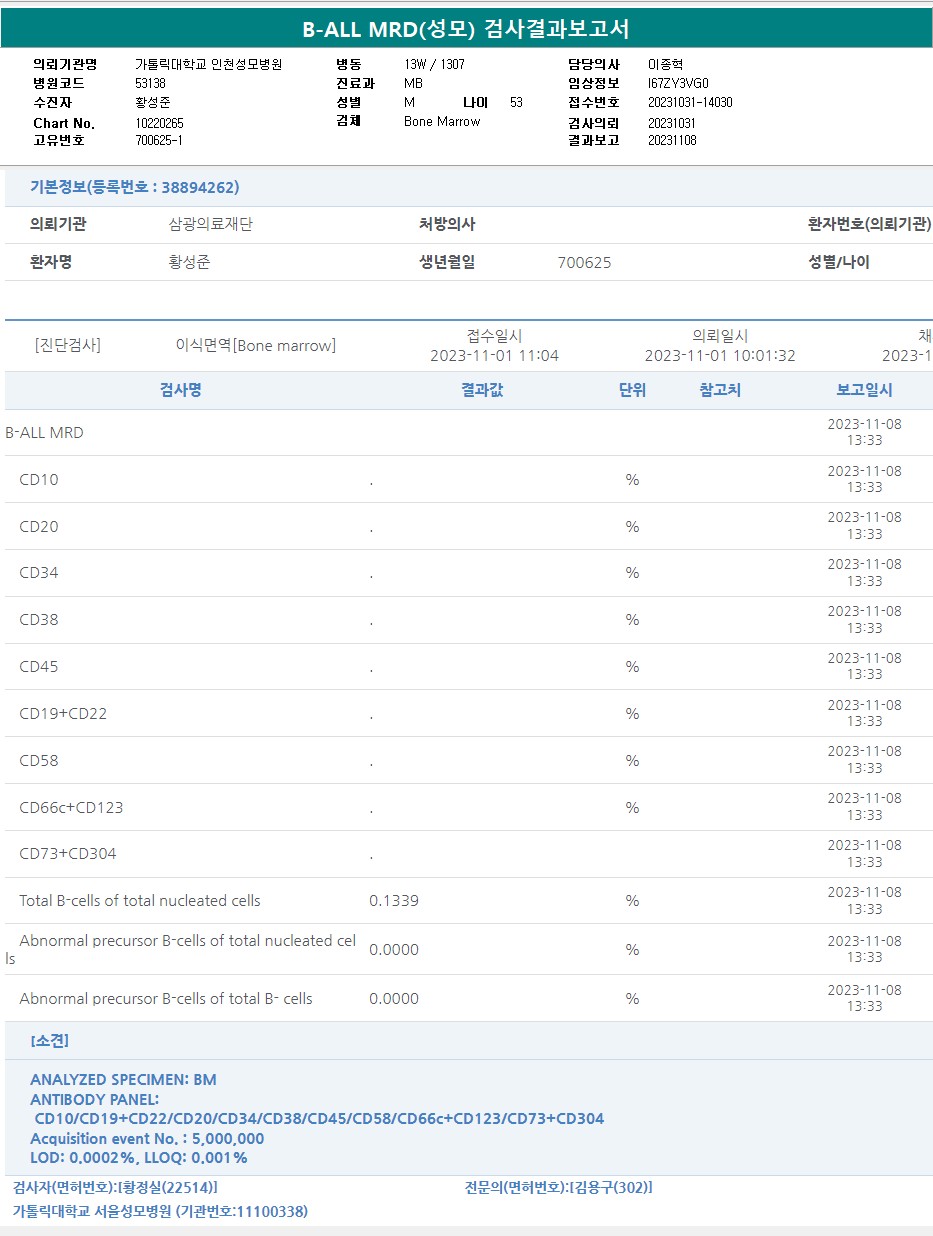933x1236 pixels.
Task: Click the birth date value 700625
Action: click(x=584, y=263)
